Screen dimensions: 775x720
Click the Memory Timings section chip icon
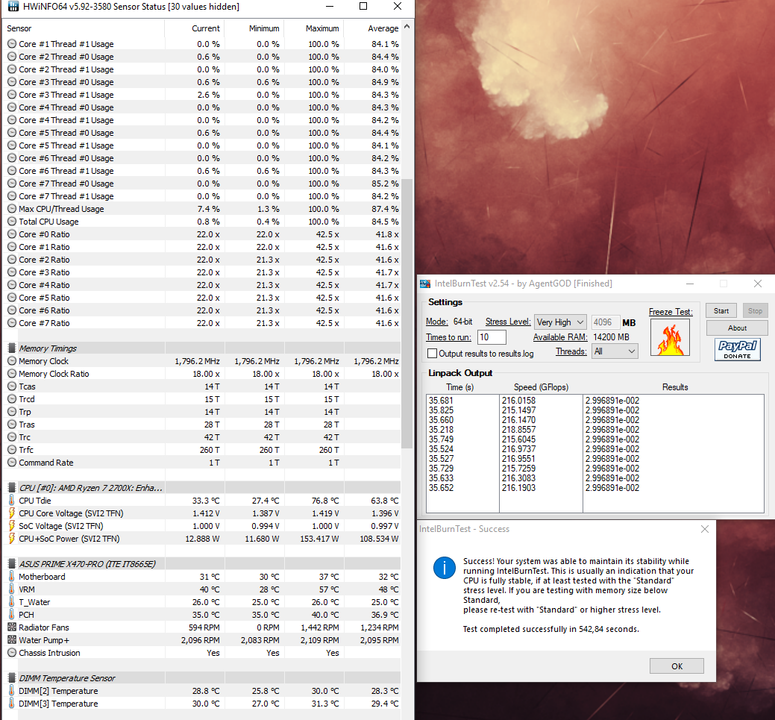12,348
